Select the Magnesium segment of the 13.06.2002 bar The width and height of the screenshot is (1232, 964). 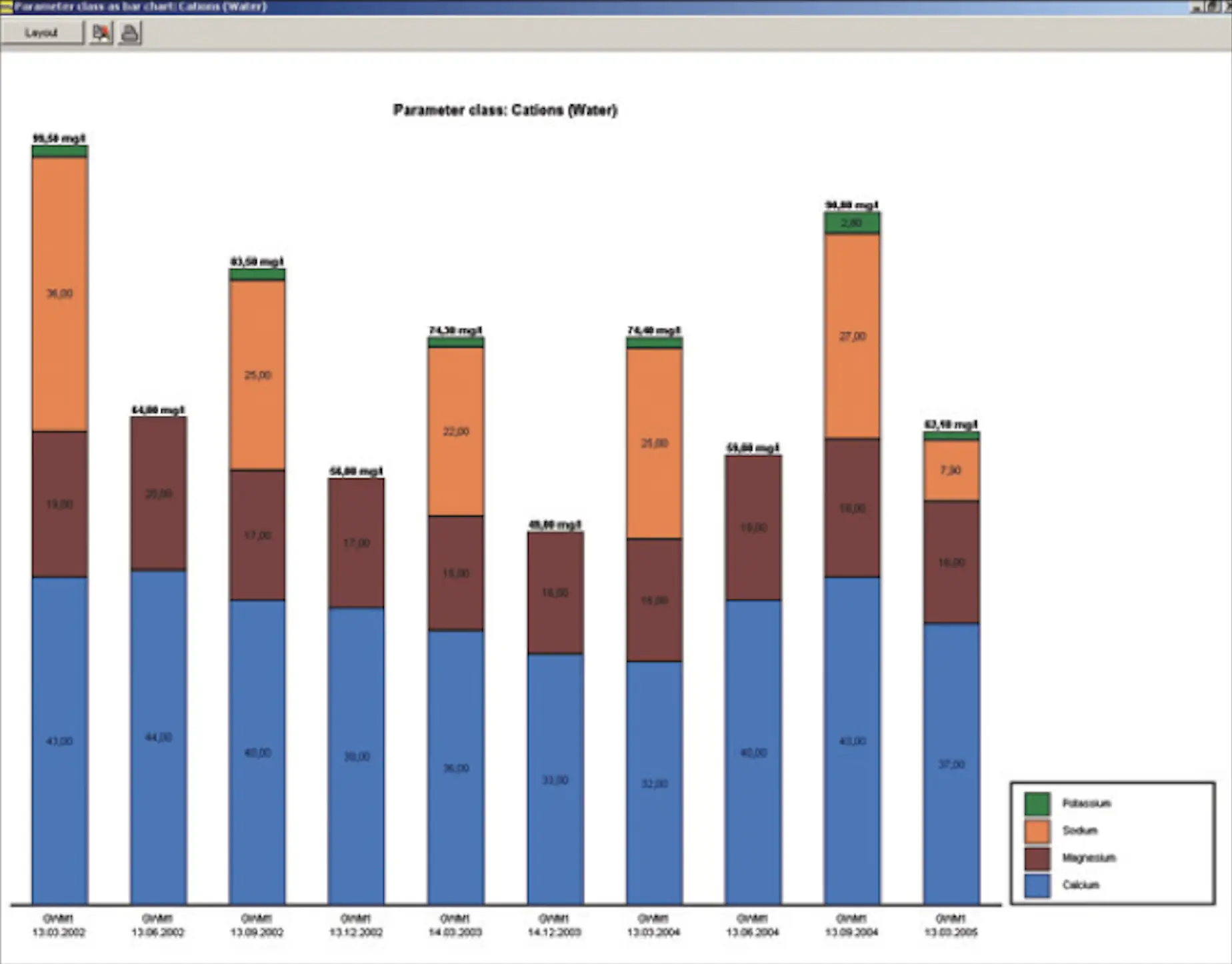click(x=159, y=493)
